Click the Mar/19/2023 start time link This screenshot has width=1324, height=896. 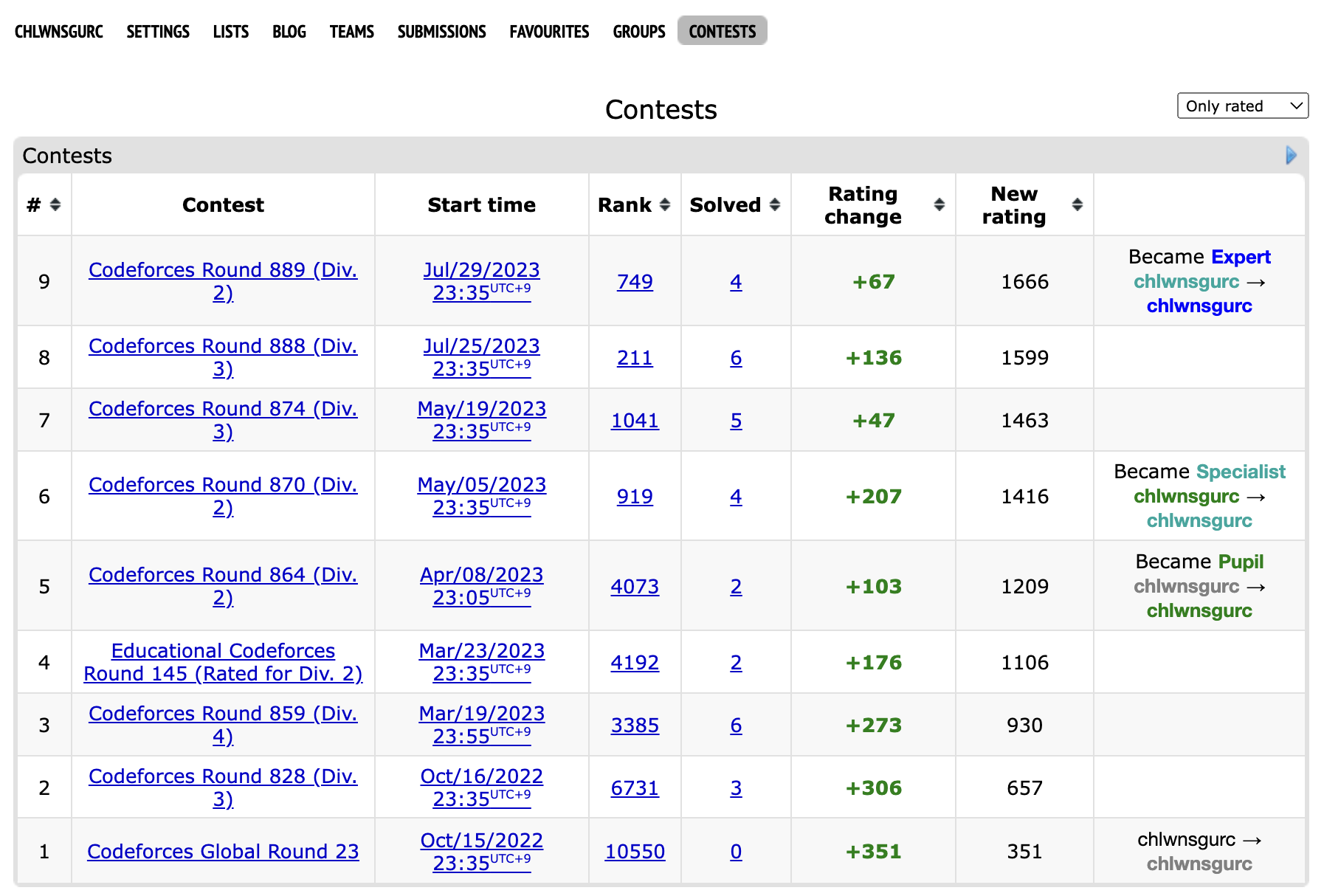click(x=482, y=725)
